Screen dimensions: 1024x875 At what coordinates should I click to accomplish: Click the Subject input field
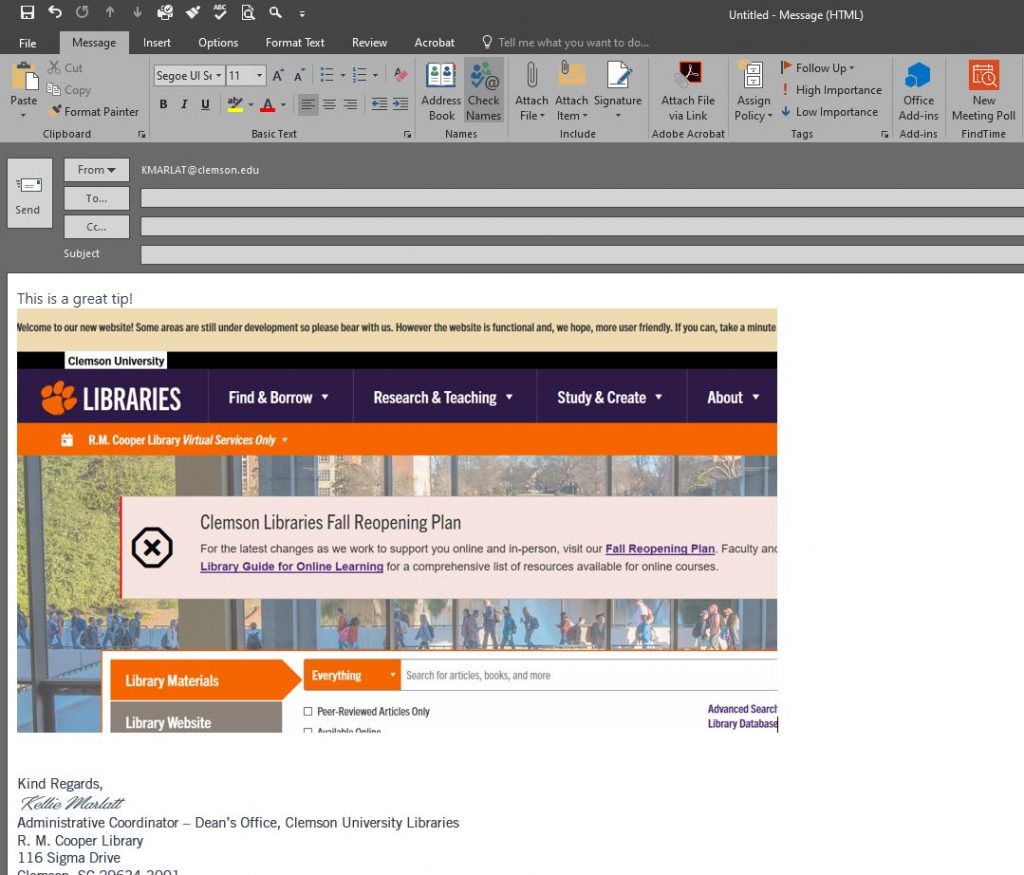[583, 255]
